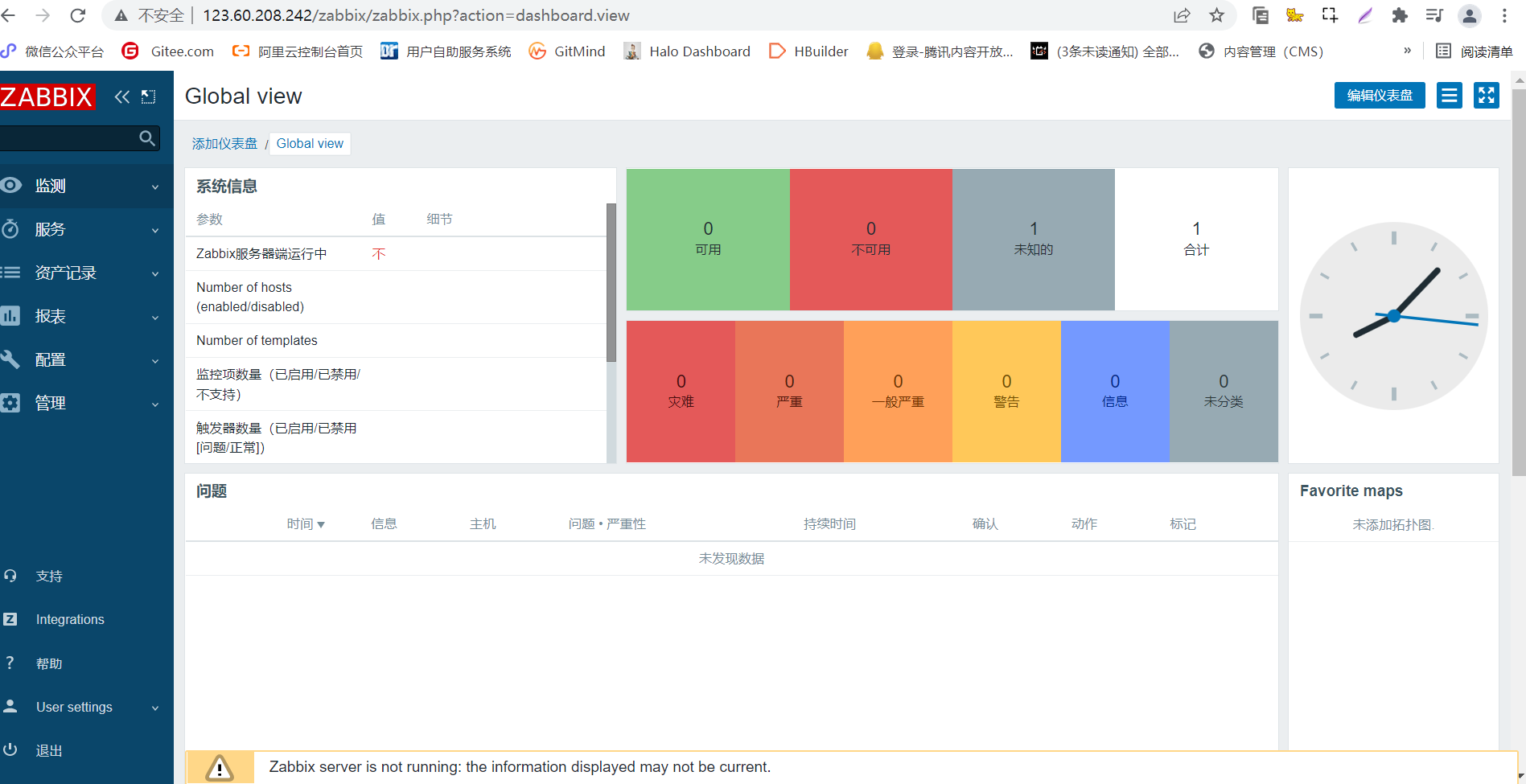Viewport: 1526px width, 784px height.
Task: Open the 监测 (Monitoring) section icon
Action: [x=11, y=185]
